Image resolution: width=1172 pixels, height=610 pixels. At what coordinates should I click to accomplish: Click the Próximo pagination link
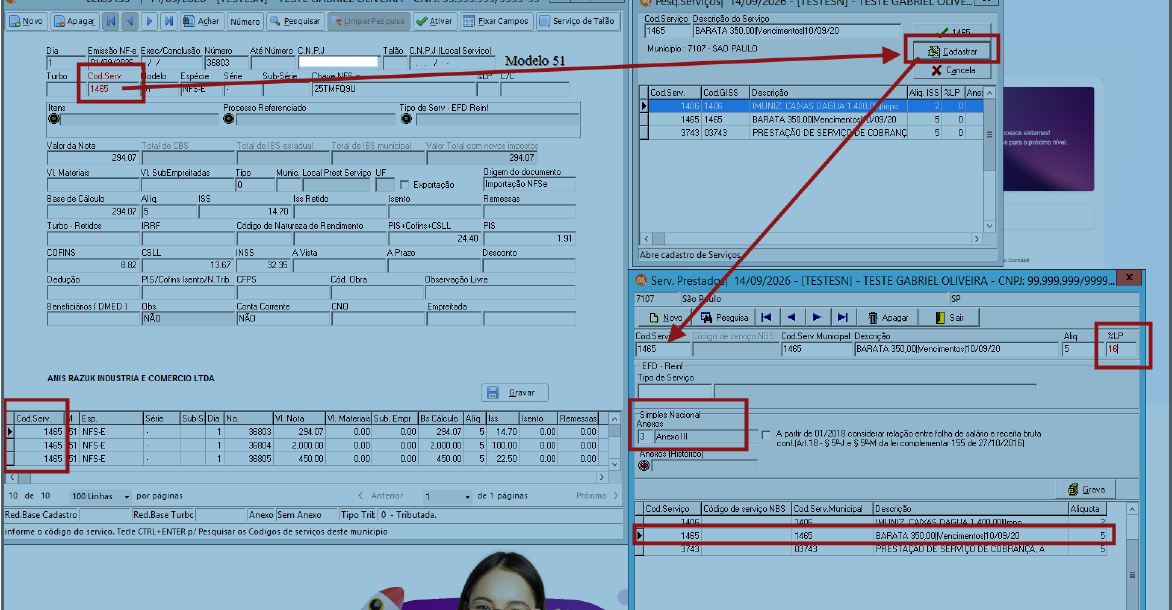pyautogui.click(x=596, y=496)
